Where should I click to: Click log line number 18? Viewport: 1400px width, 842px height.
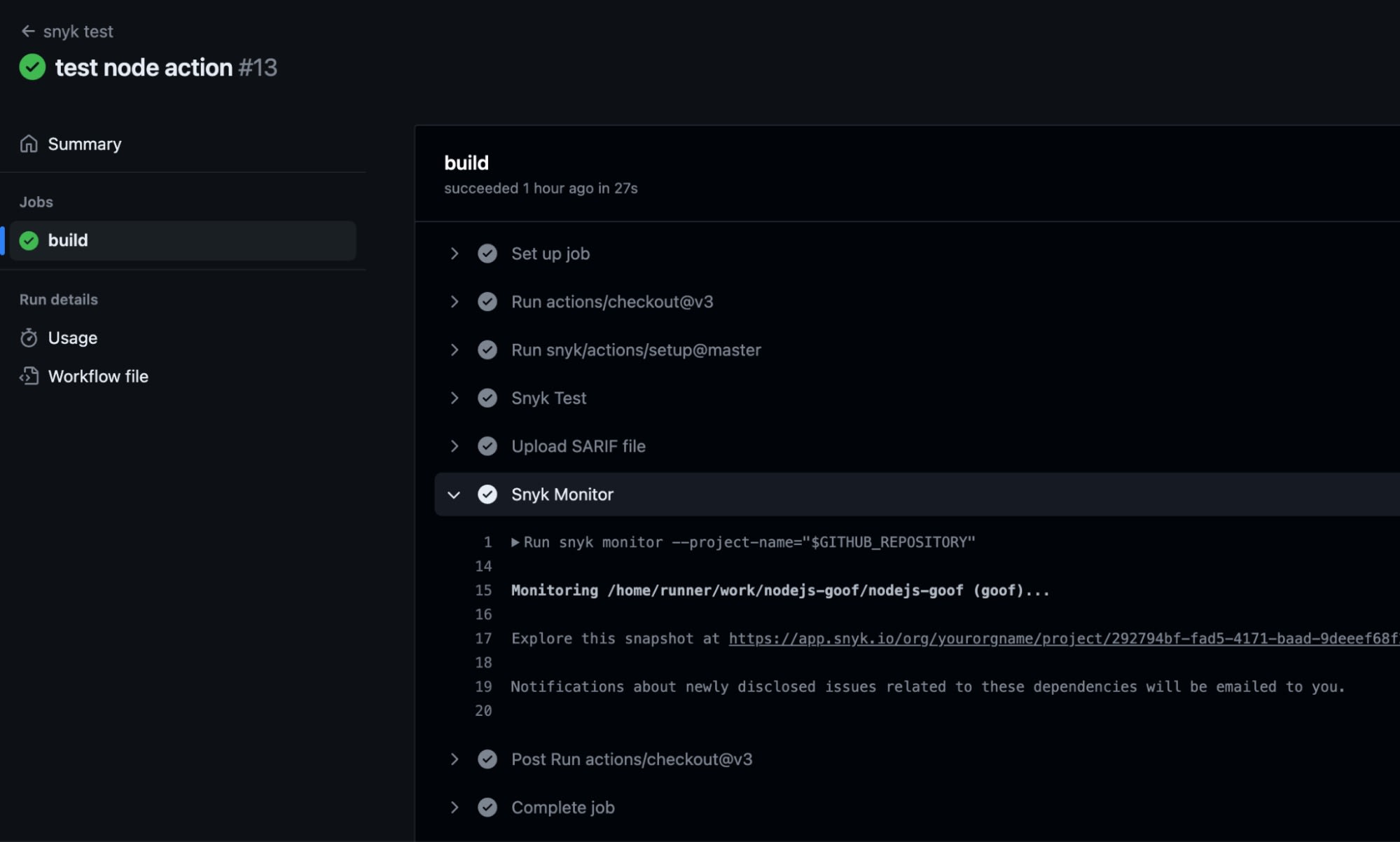[x=483, y=663]
